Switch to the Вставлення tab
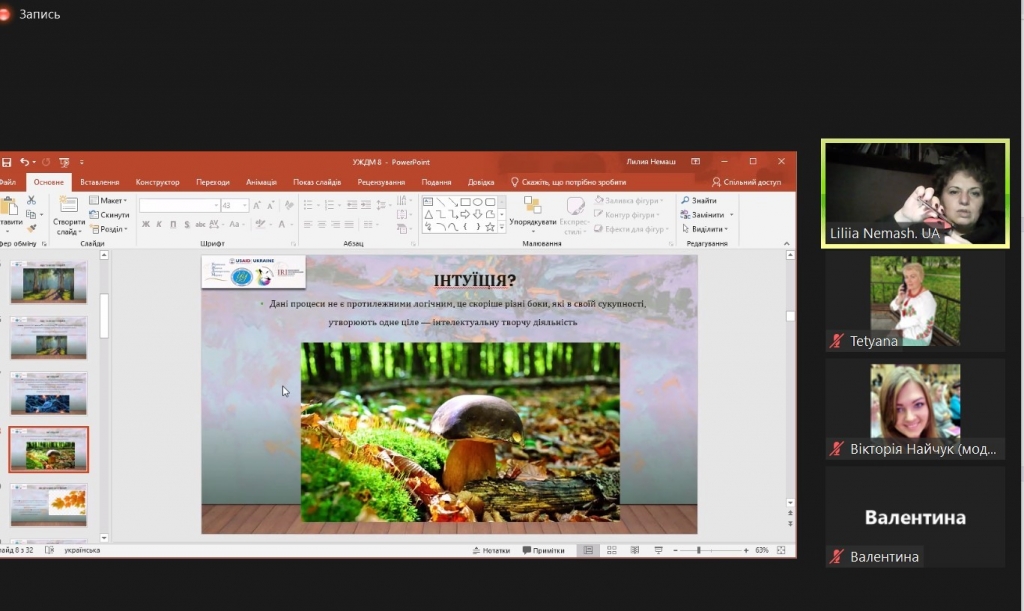 99,182
